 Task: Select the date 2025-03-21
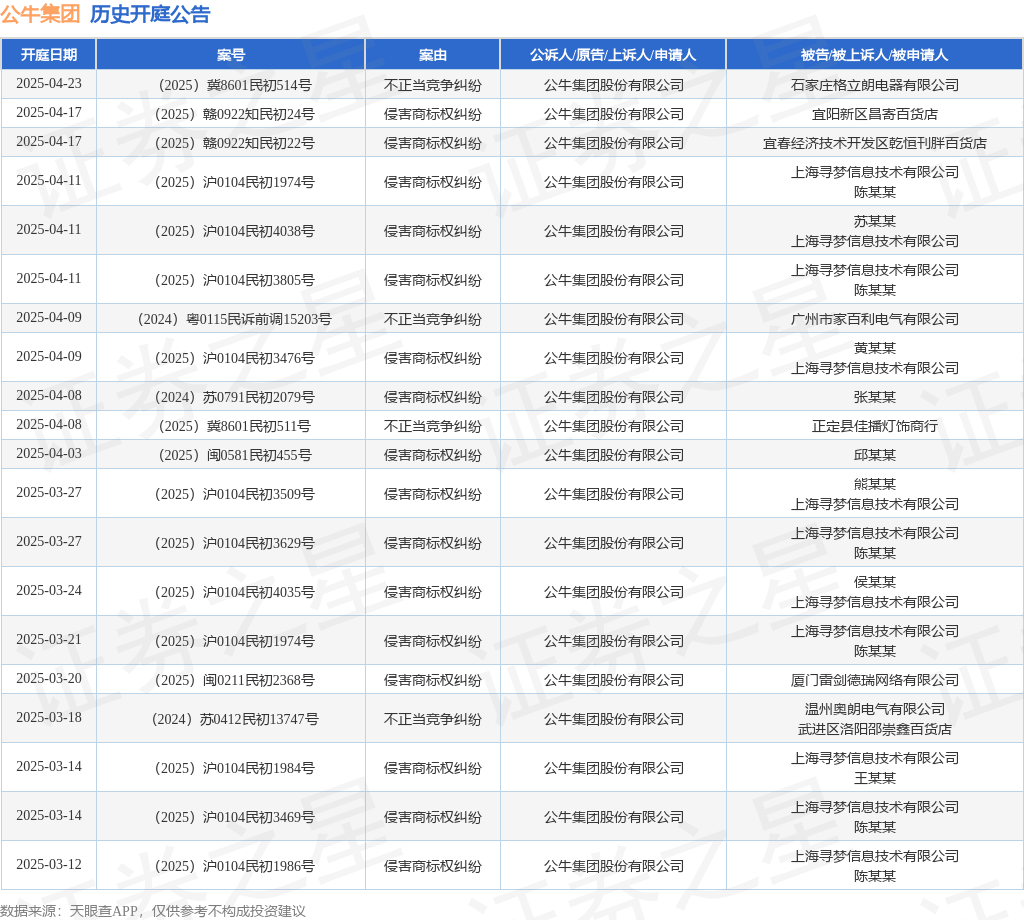(x=49, y=640)
